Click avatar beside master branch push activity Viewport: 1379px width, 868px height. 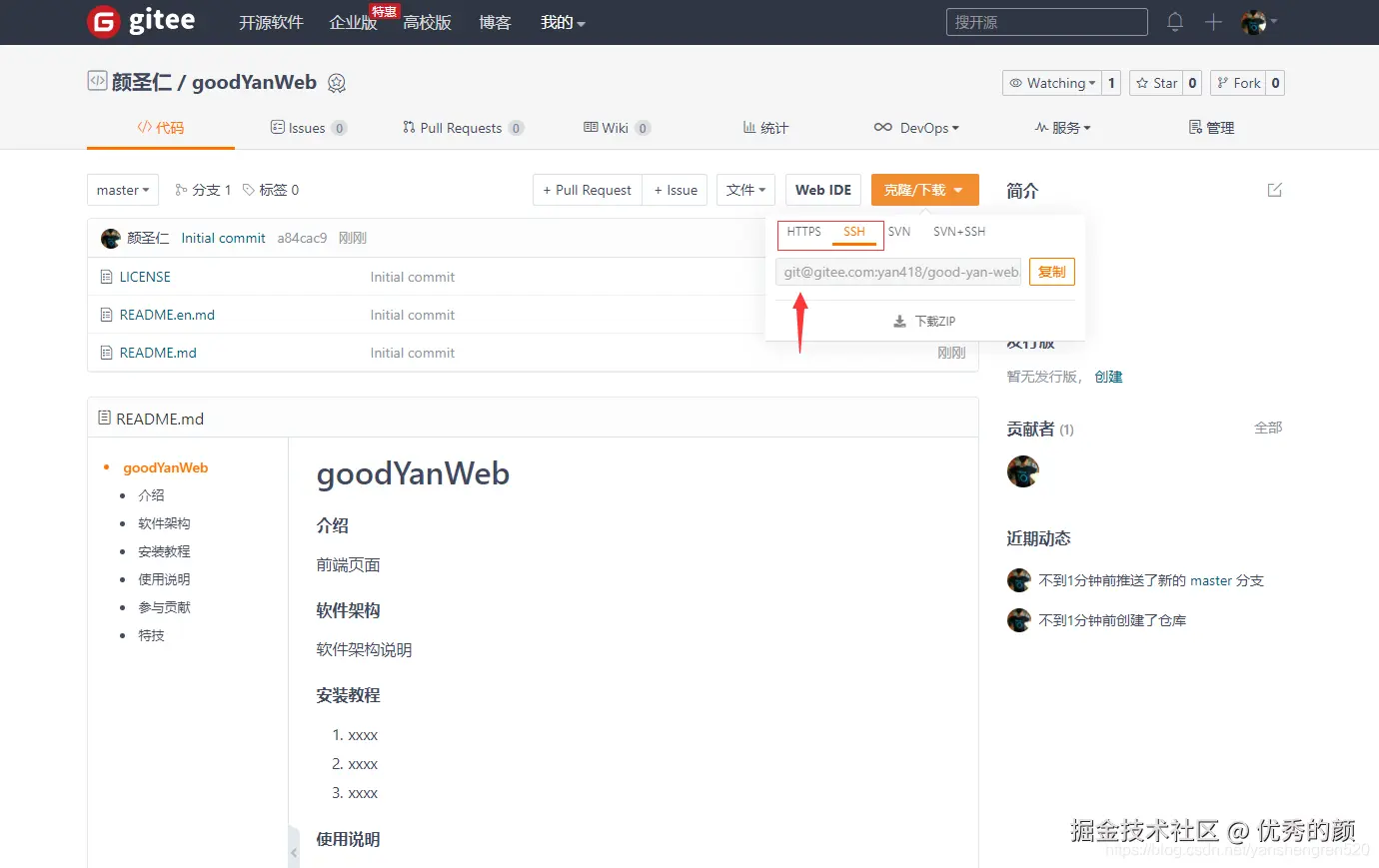point(1018,580)
